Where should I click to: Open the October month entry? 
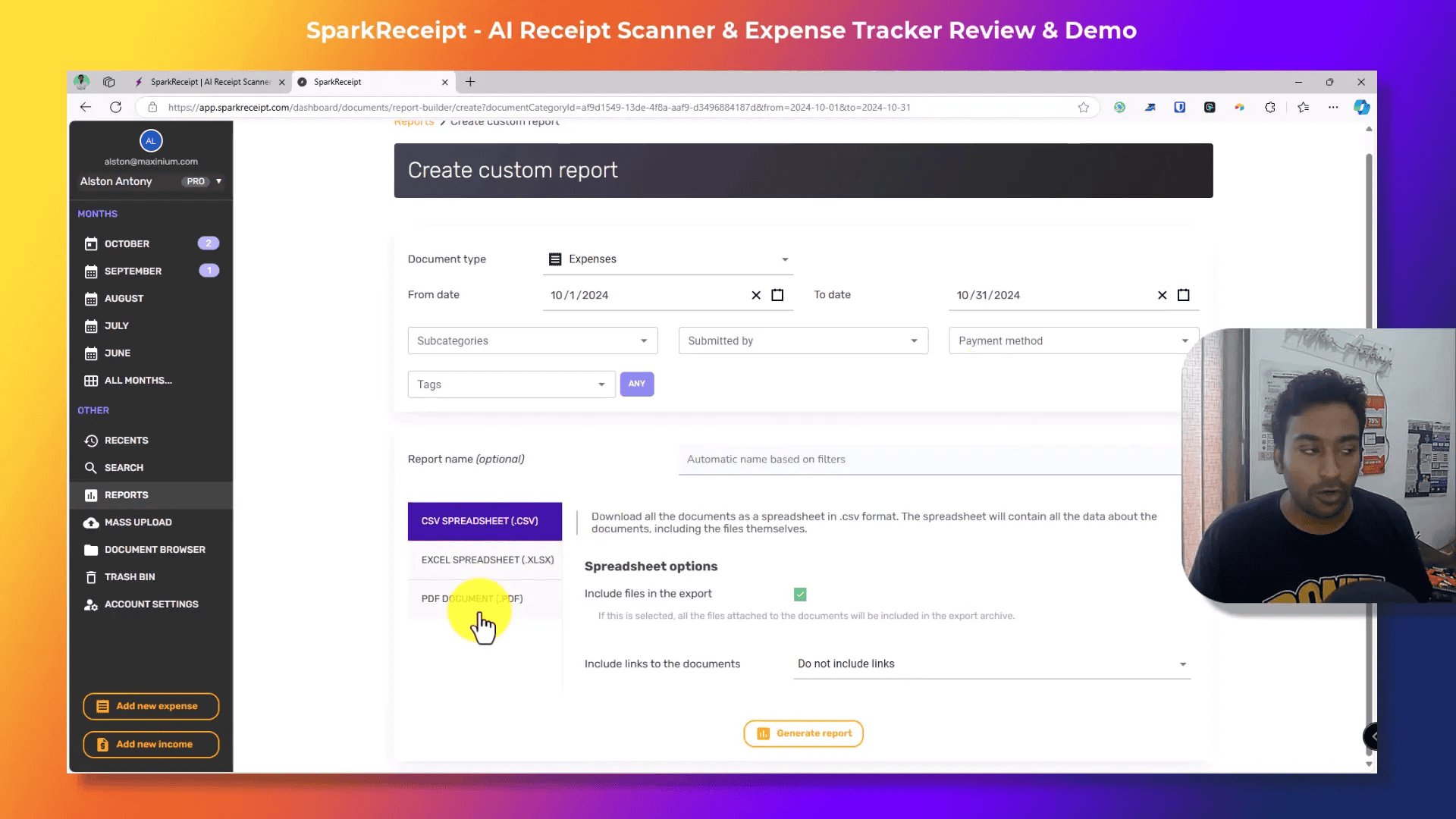(151, 243)
